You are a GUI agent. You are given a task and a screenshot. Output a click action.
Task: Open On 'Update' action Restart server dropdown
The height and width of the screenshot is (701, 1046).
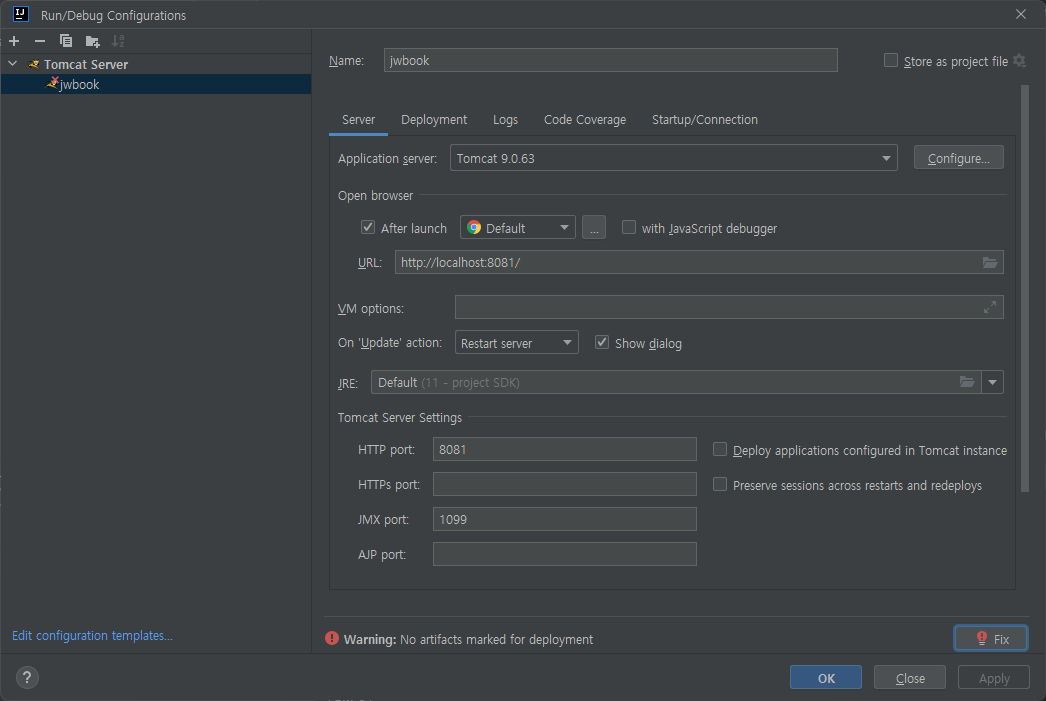coord(516,343)
